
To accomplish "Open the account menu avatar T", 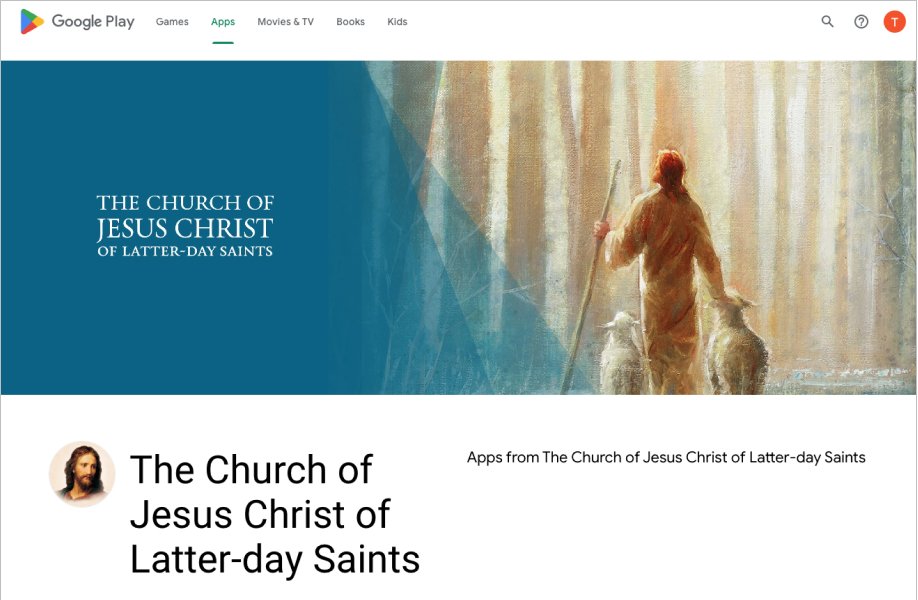I will tap(895, 22).
